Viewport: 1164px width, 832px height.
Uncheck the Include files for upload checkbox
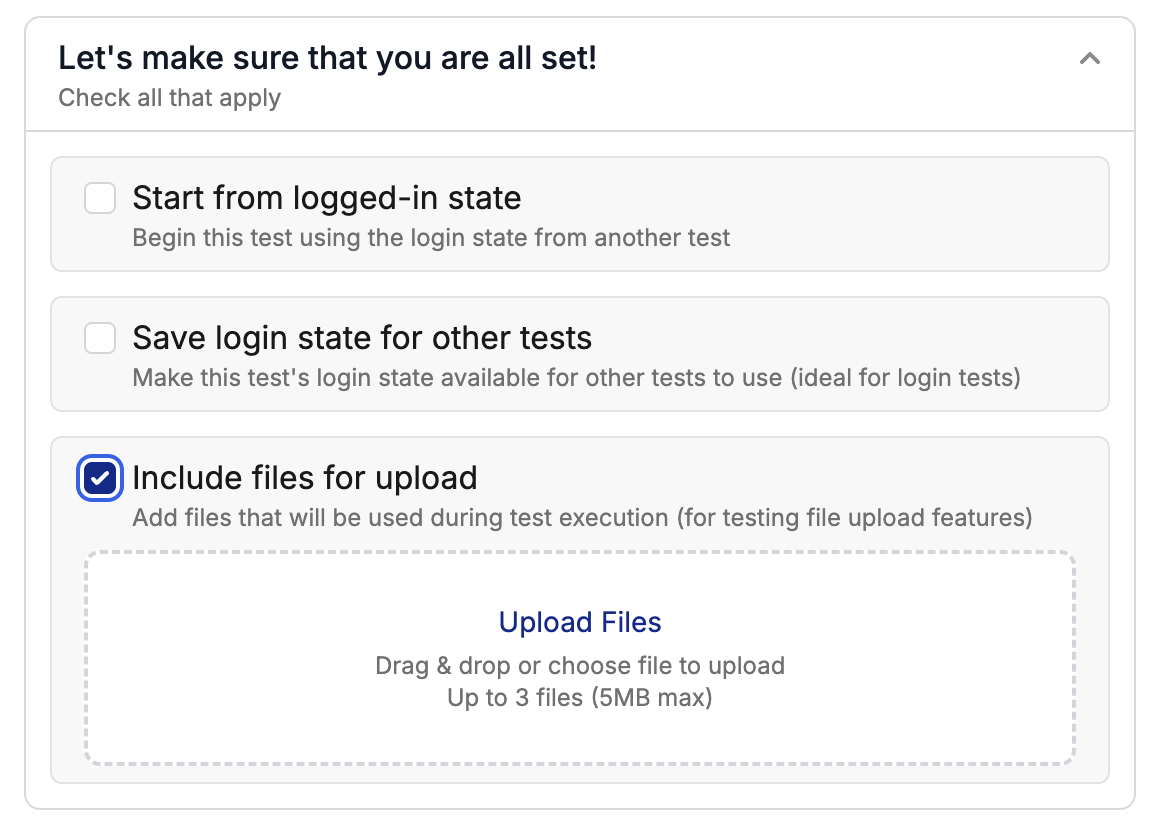click(x=100, y=478)
